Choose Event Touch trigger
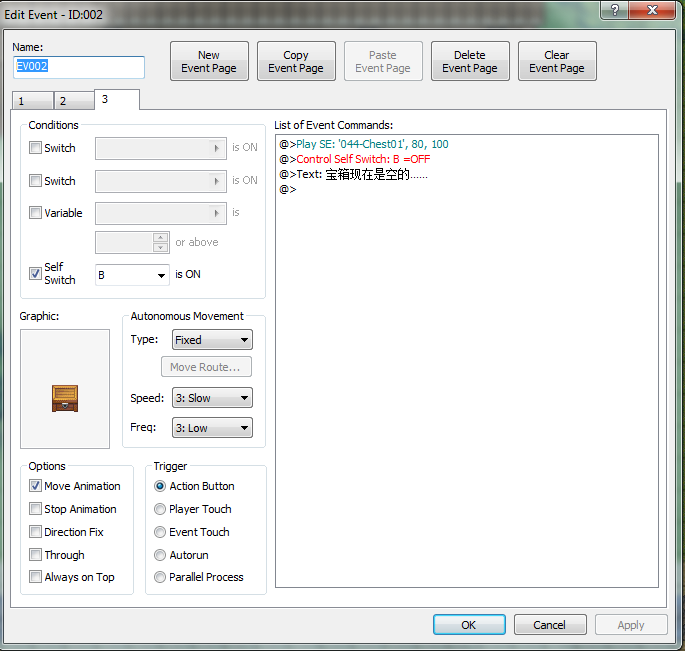Image resolution: width=685 pixels, height=651 pixels. coord(160,532)
